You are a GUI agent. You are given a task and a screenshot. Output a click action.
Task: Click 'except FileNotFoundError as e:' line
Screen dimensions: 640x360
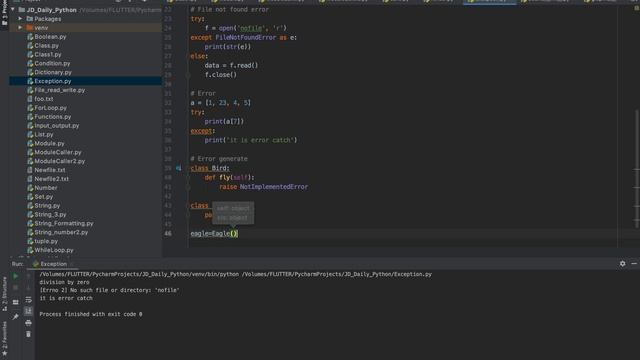coord(244,38)
